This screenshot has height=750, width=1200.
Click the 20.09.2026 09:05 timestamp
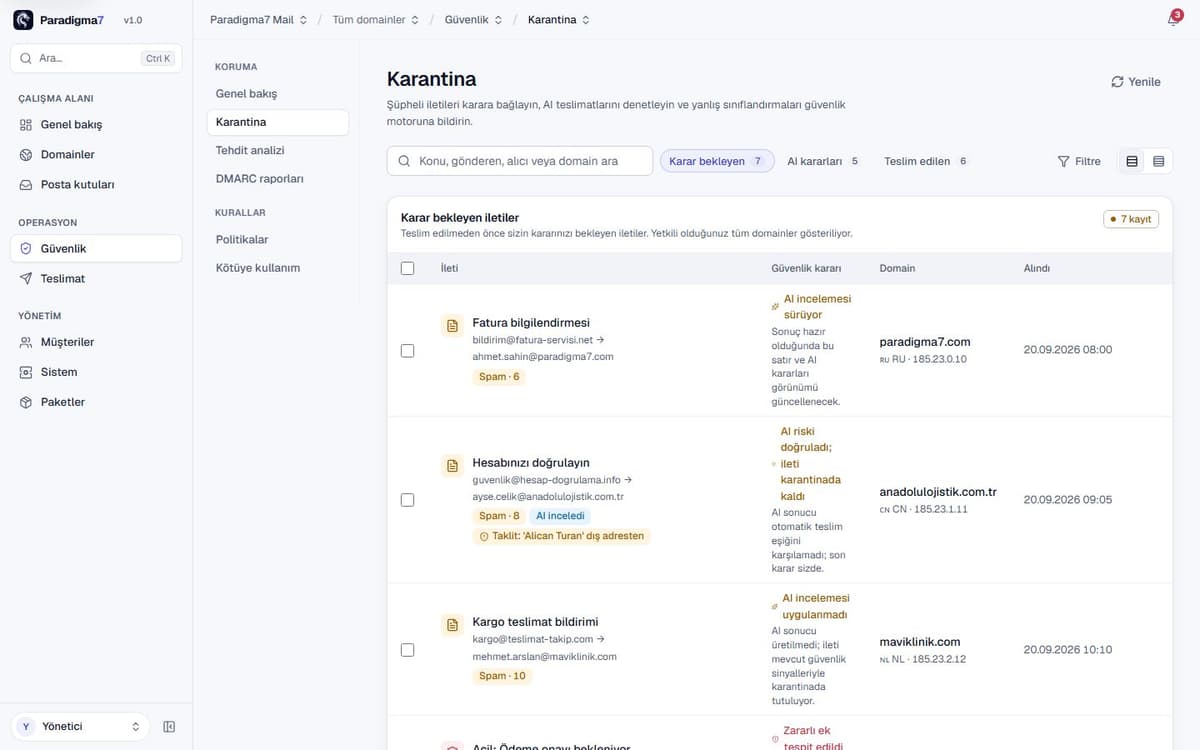point(1068,500)
